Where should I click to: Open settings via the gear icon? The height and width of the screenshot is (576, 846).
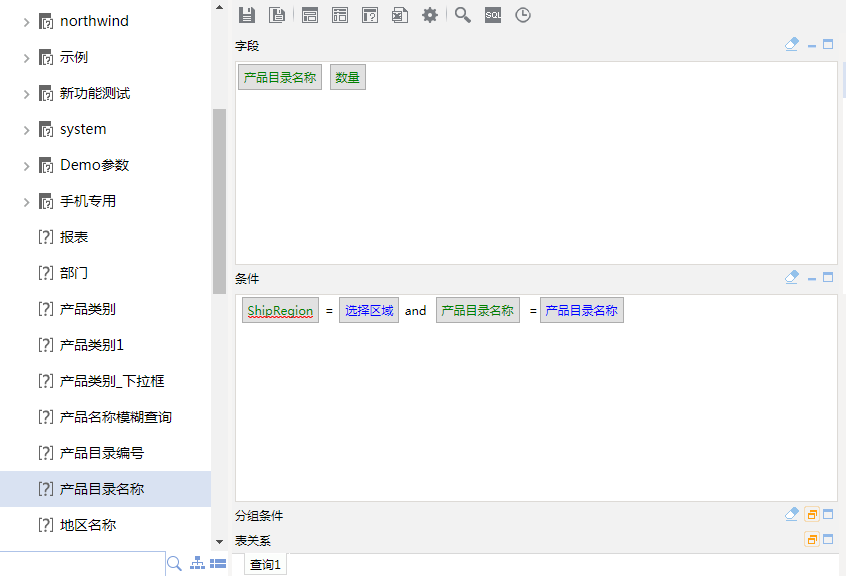430,15
